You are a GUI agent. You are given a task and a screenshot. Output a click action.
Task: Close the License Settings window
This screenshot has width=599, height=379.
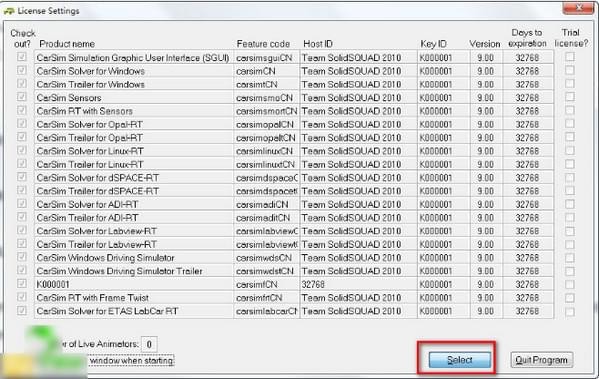coord(578,8)
